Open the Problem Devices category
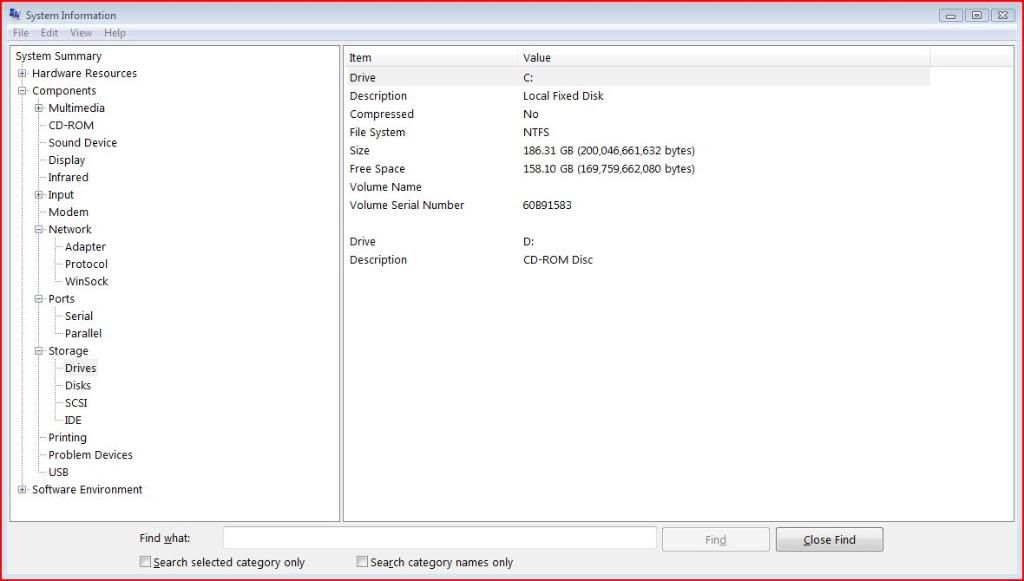The width and height of the screenshot is (1024, 581). tap(90, 455)
